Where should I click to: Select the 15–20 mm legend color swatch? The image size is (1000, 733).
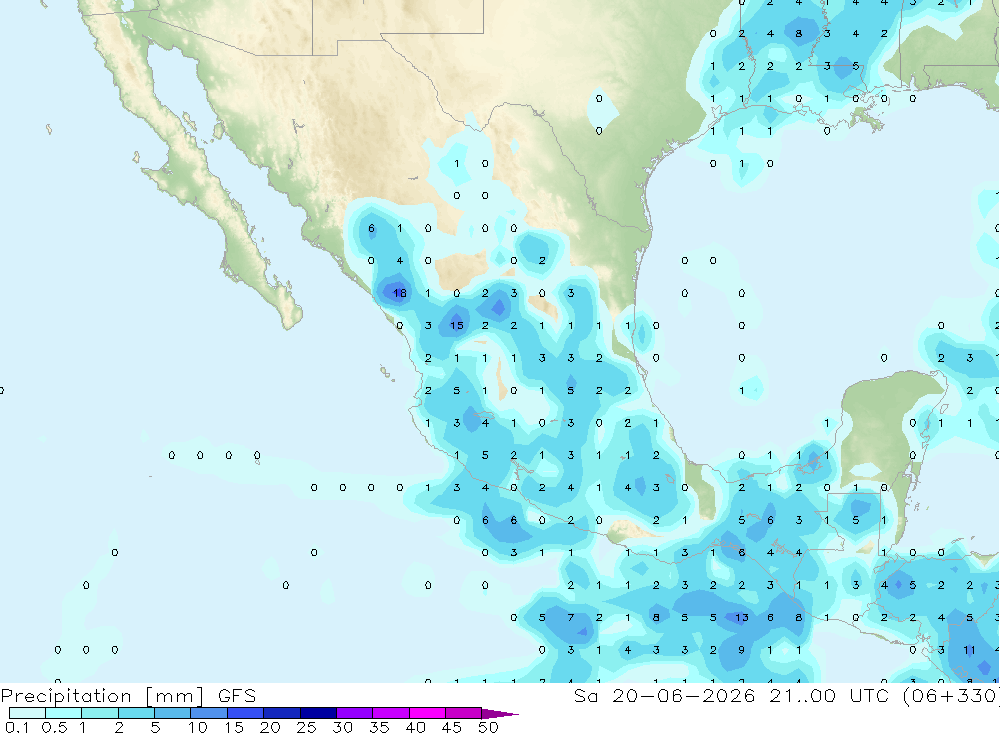pyautogui.click(x=246, y=713)
